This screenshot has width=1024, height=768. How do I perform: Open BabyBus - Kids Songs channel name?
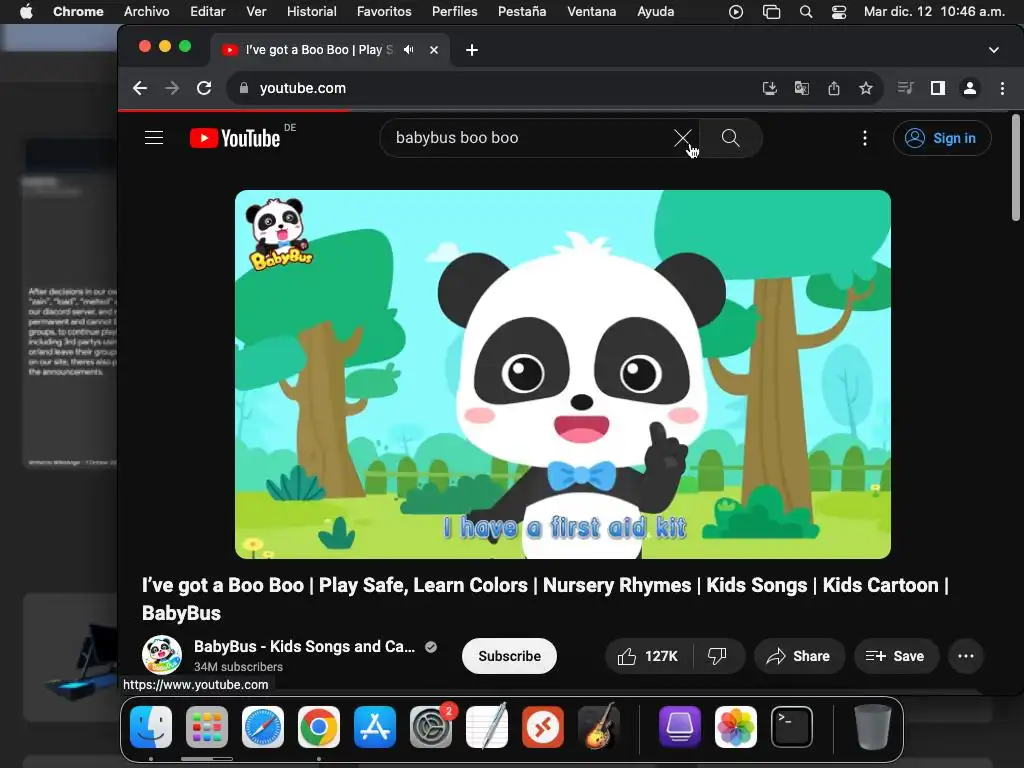(x=304, y=647)
